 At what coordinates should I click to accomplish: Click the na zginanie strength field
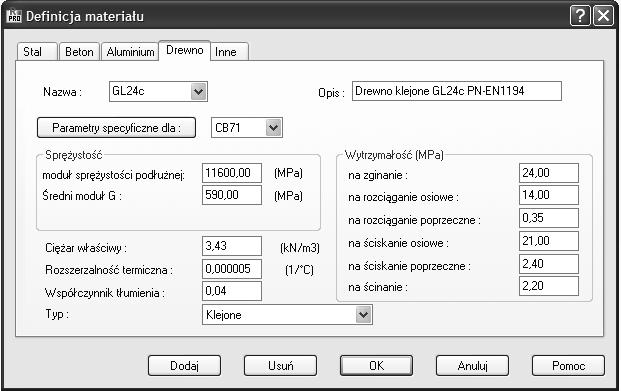[549, 173]
